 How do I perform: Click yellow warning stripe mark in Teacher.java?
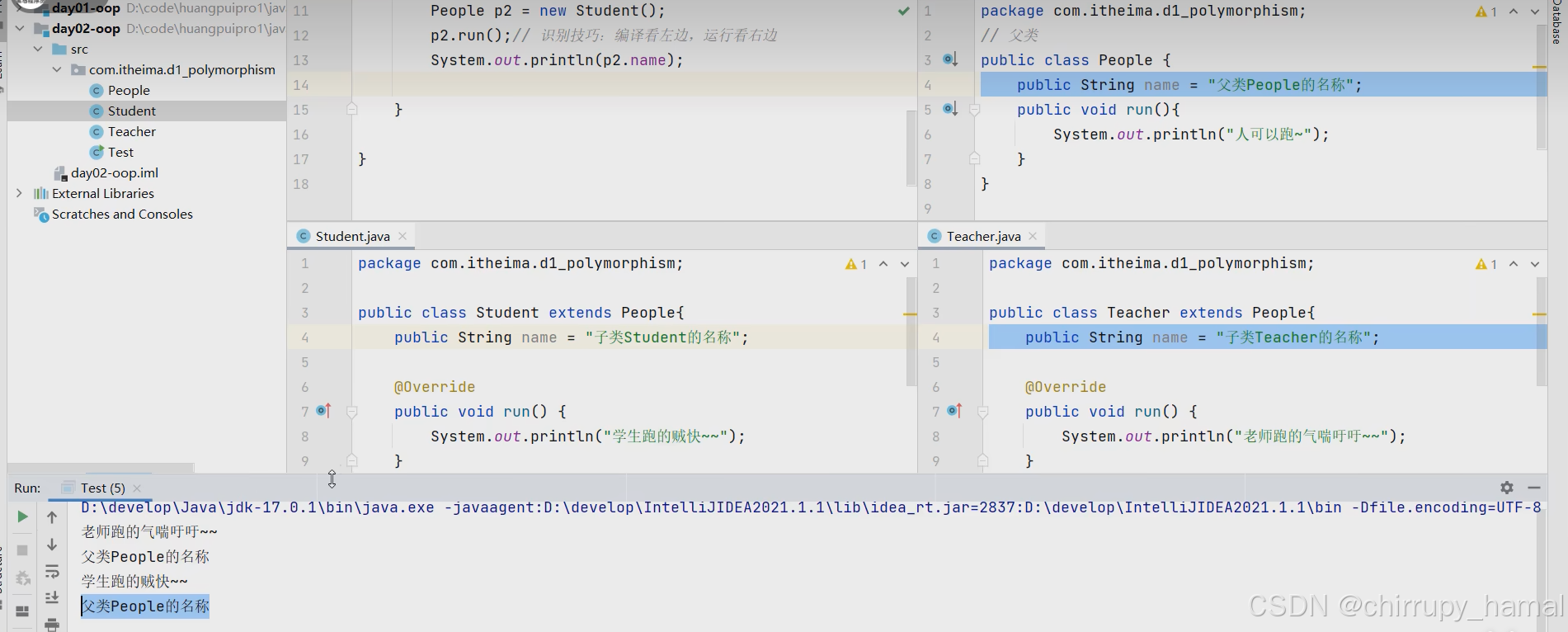click(x=1539, y=314)
